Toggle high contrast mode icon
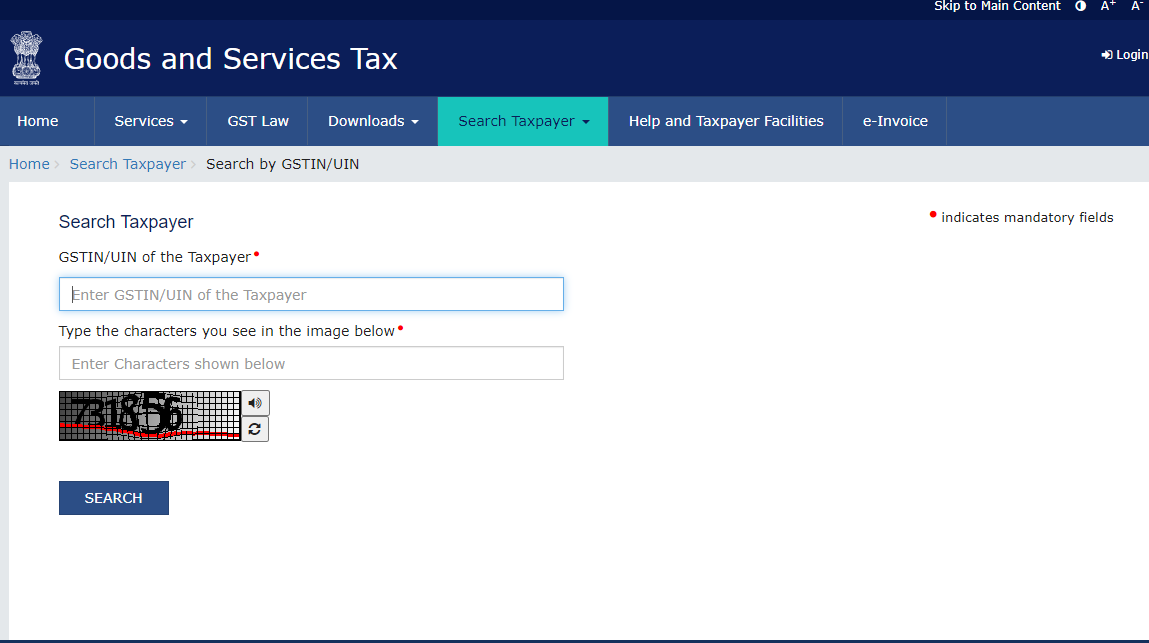Screen dimensions: 1149x643 pyautogui.click(x=1080, y=6)
